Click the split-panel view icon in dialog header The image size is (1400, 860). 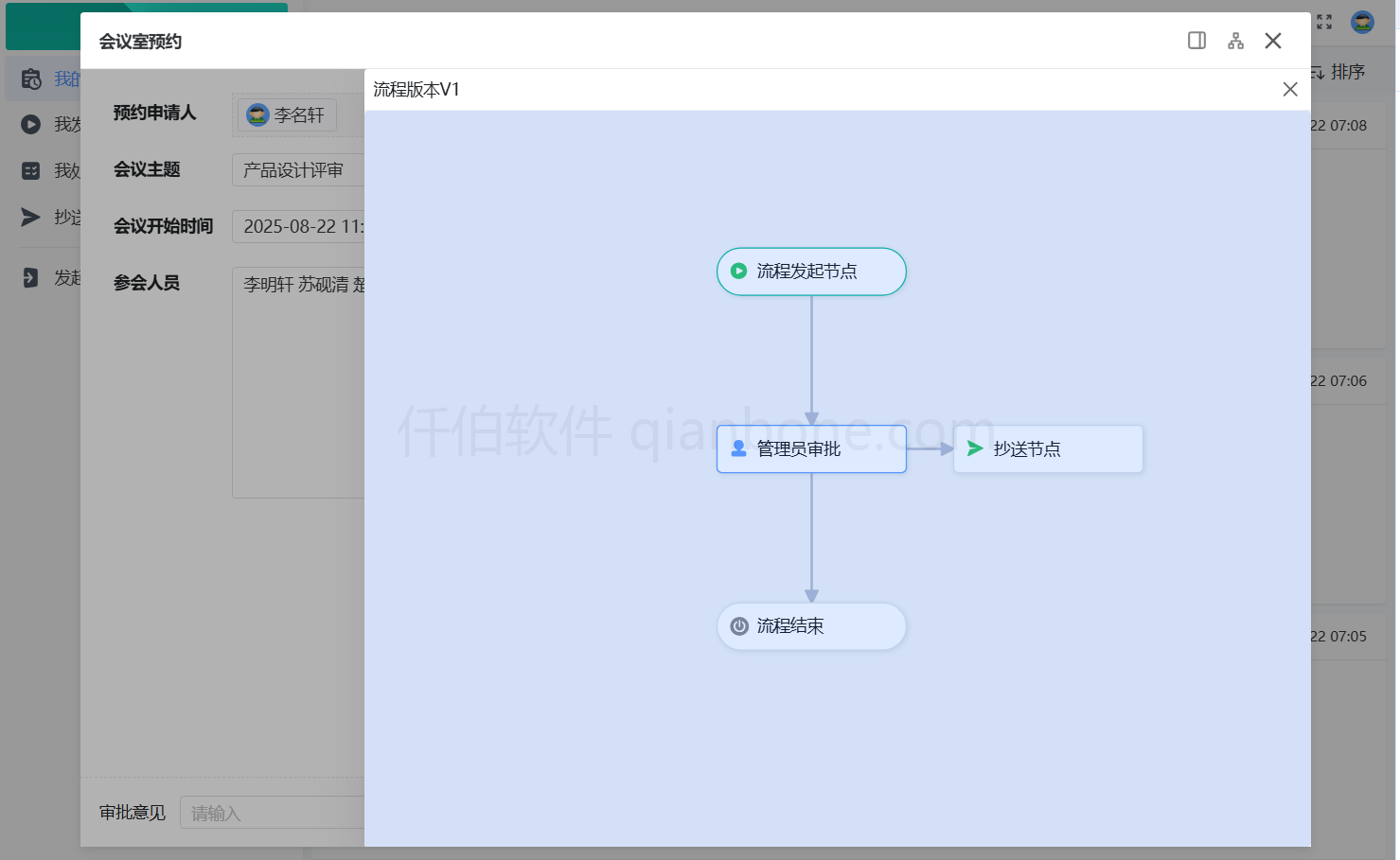1196,41
